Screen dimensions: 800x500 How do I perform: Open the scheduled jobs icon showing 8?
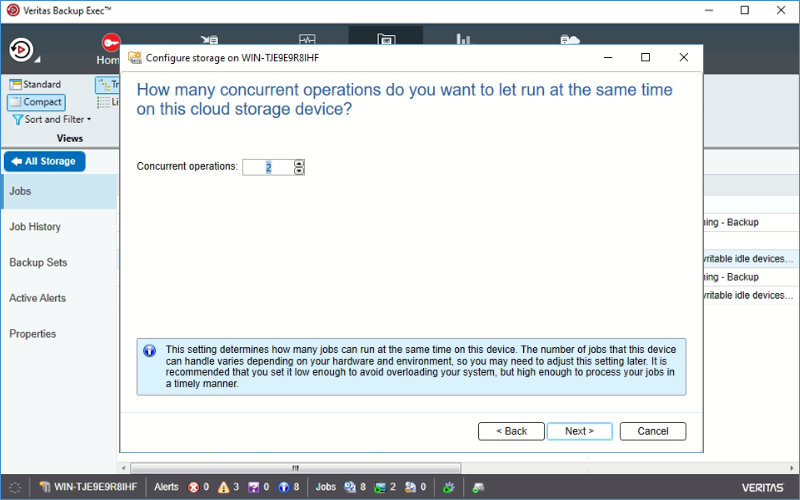[x=349, y=487]
